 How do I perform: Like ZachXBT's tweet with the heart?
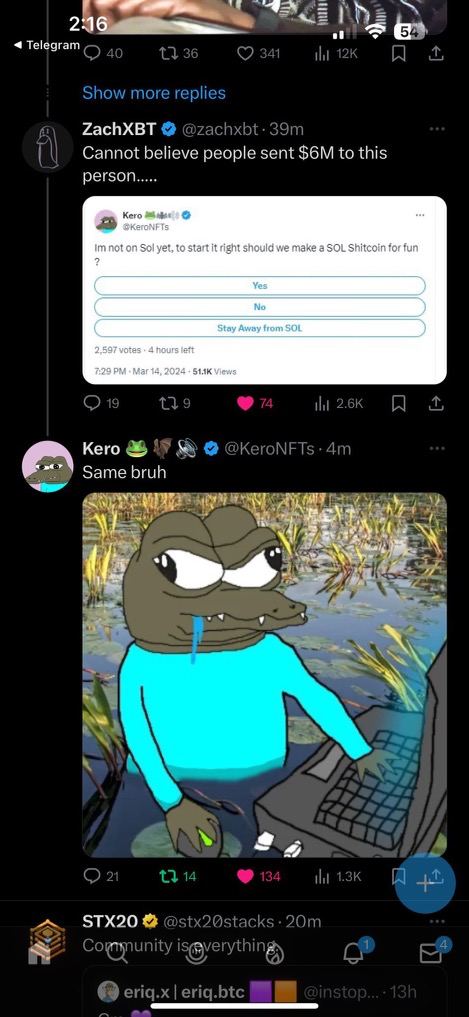pyautogui.click(x=245, y=403)
